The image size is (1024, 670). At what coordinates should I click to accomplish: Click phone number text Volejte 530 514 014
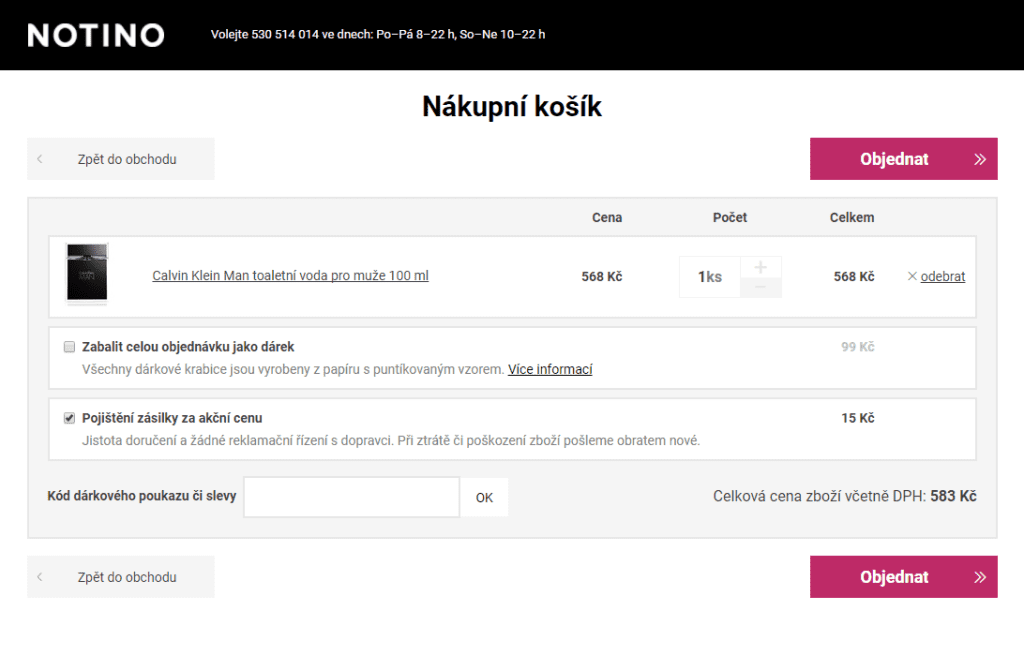(264, 34)
